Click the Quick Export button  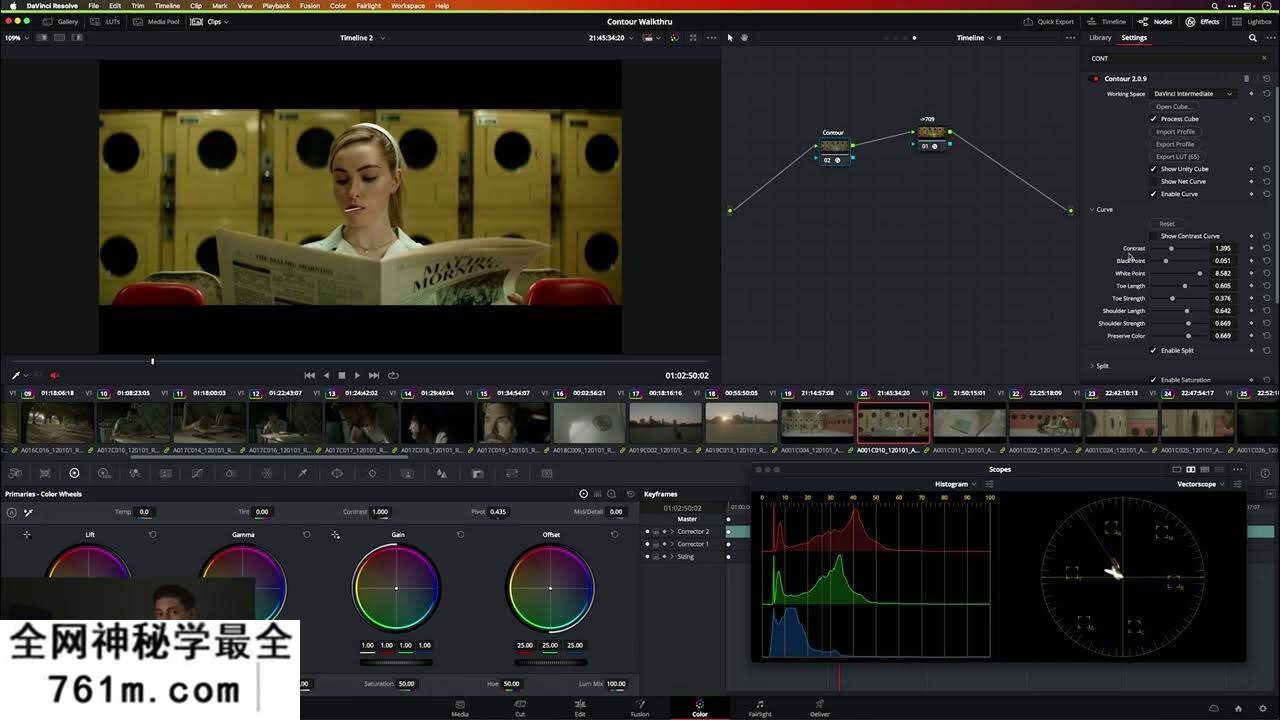pos(1049,21)
